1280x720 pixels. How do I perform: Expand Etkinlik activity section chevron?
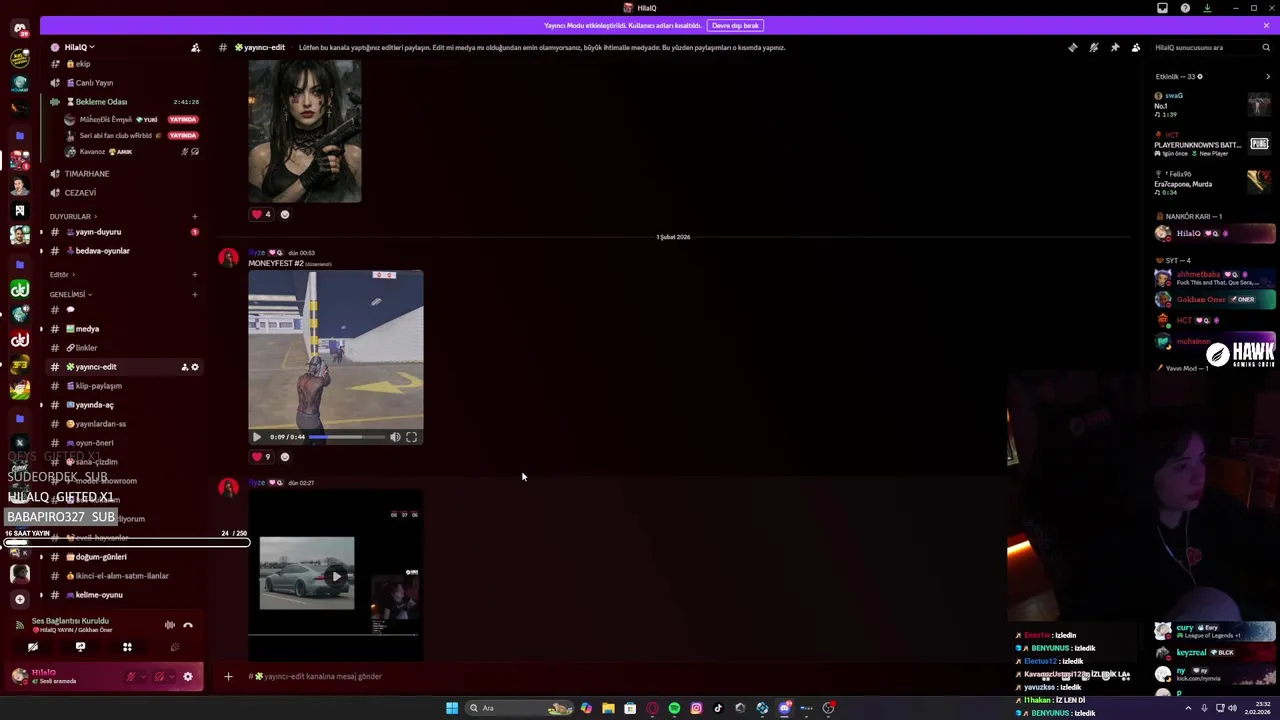[x=1268, y=76]
